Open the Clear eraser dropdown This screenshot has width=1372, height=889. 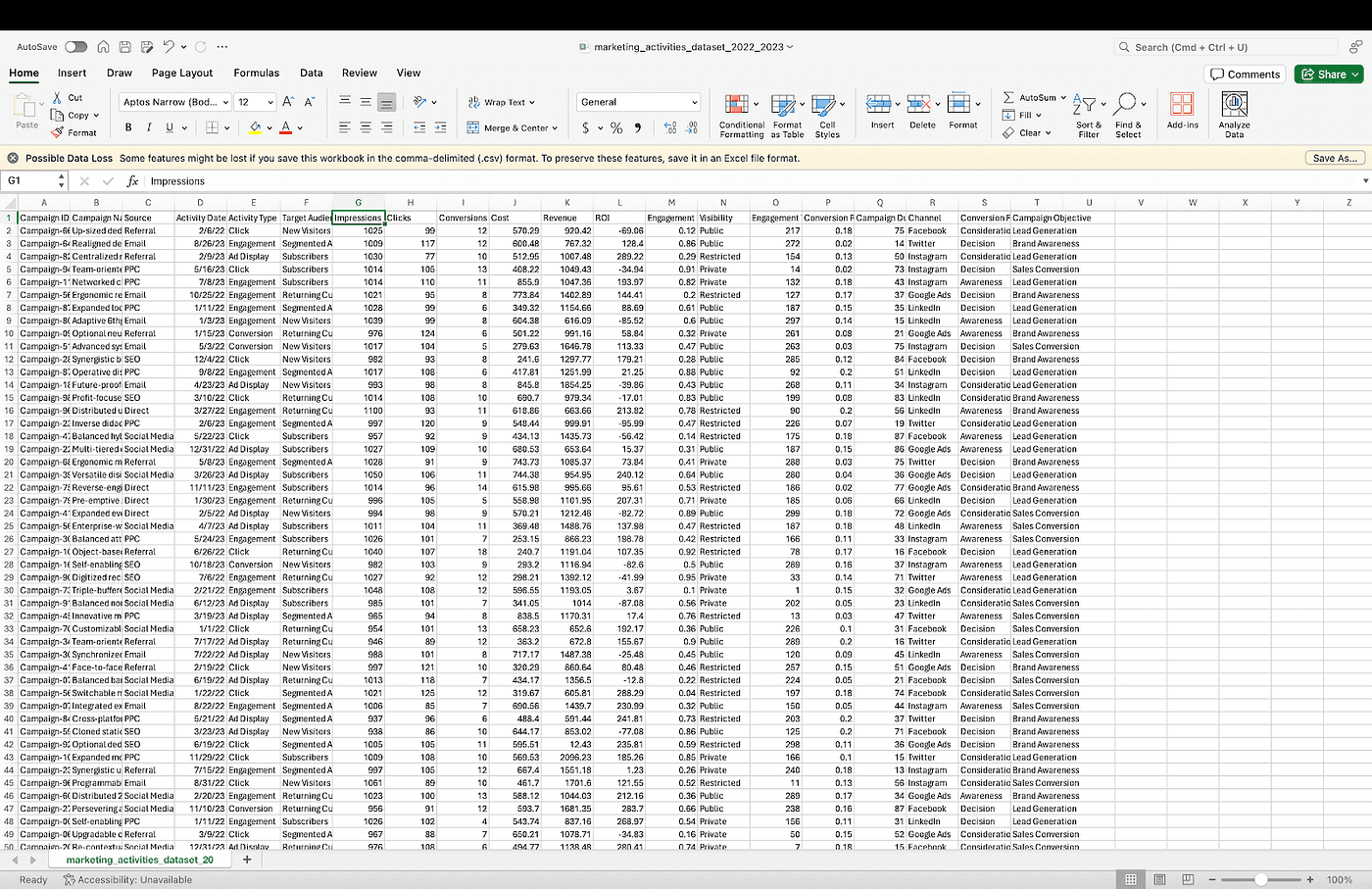pyautogui.click(x=1026, y=132)
